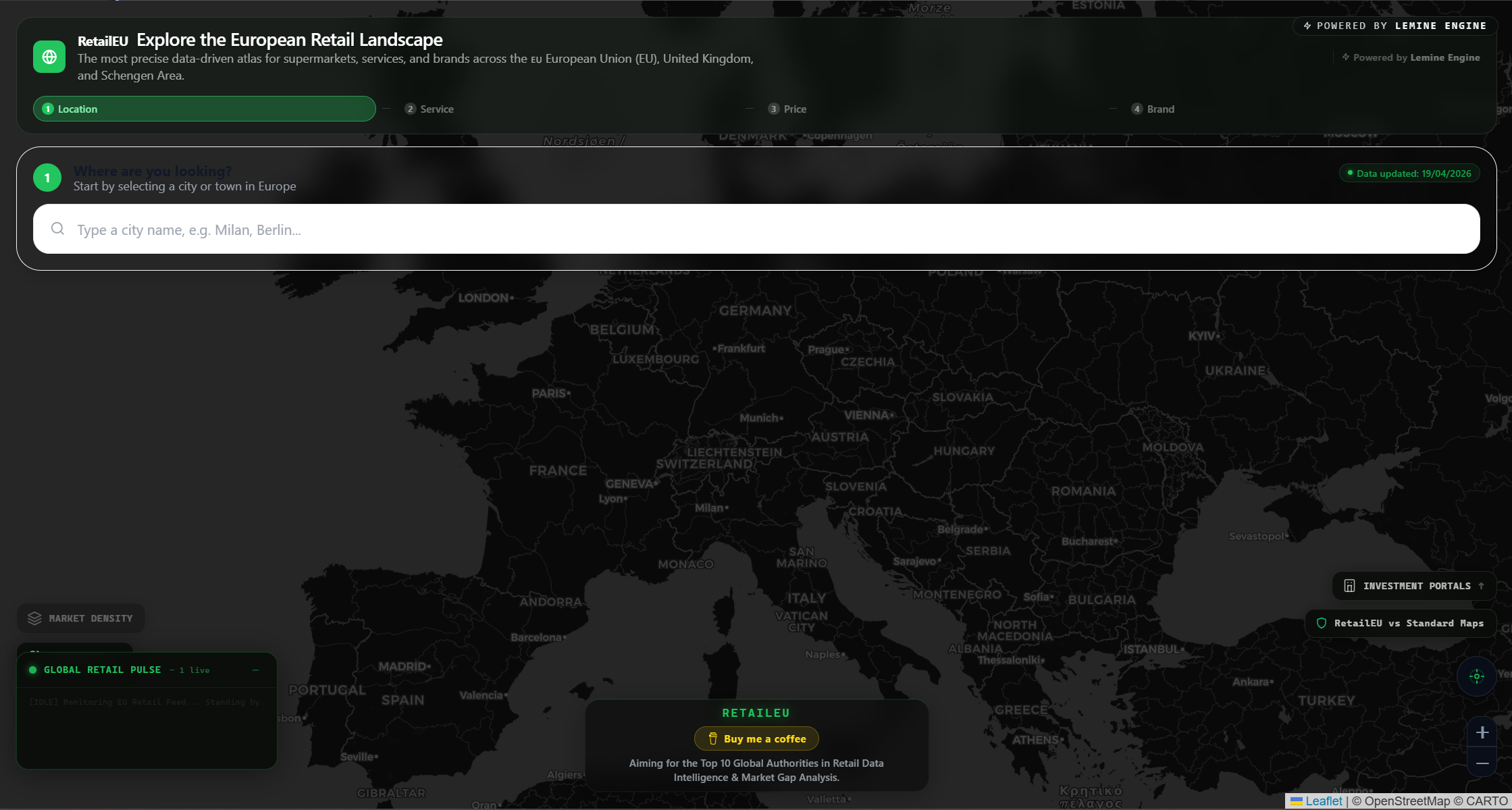Click the Buy me a coffee button
The width and height of the screenshot is (1512, 810).
756,738
